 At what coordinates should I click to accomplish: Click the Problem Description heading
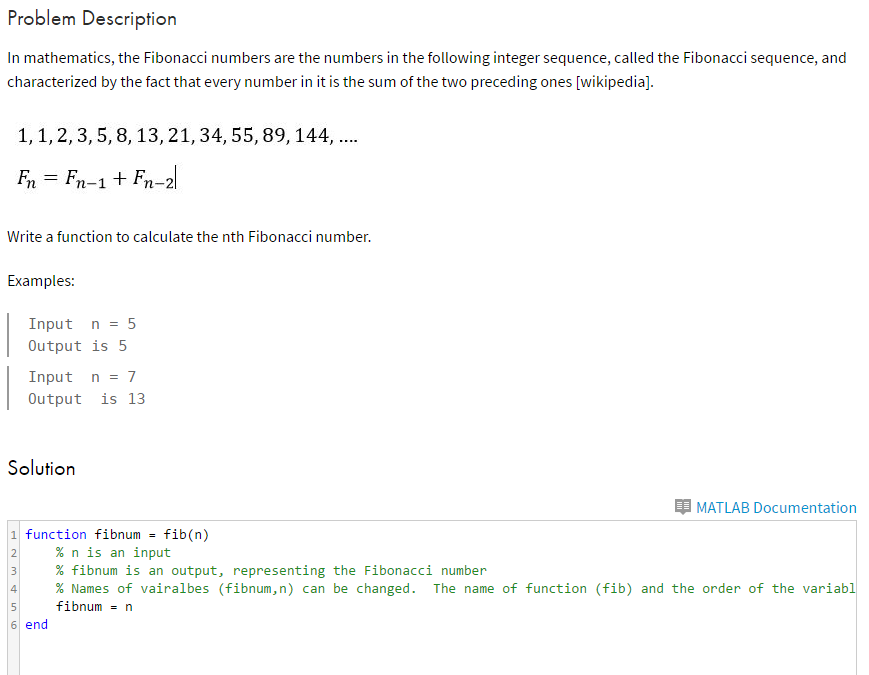(x=91, y=18)
